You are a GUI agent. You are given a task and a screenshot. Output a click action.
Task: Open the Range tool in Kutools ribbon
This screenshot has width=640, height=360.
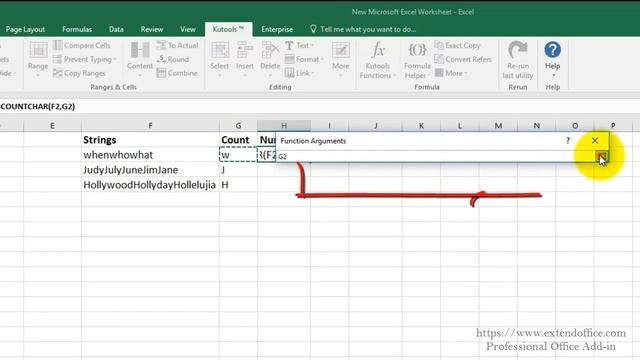38,59
